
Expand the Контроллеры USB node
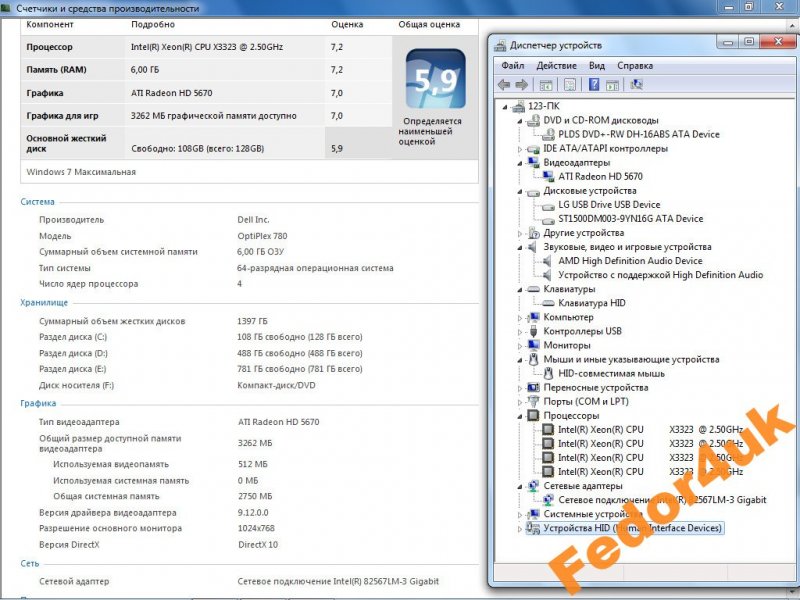pyautogui.click(x=520, y=331)
